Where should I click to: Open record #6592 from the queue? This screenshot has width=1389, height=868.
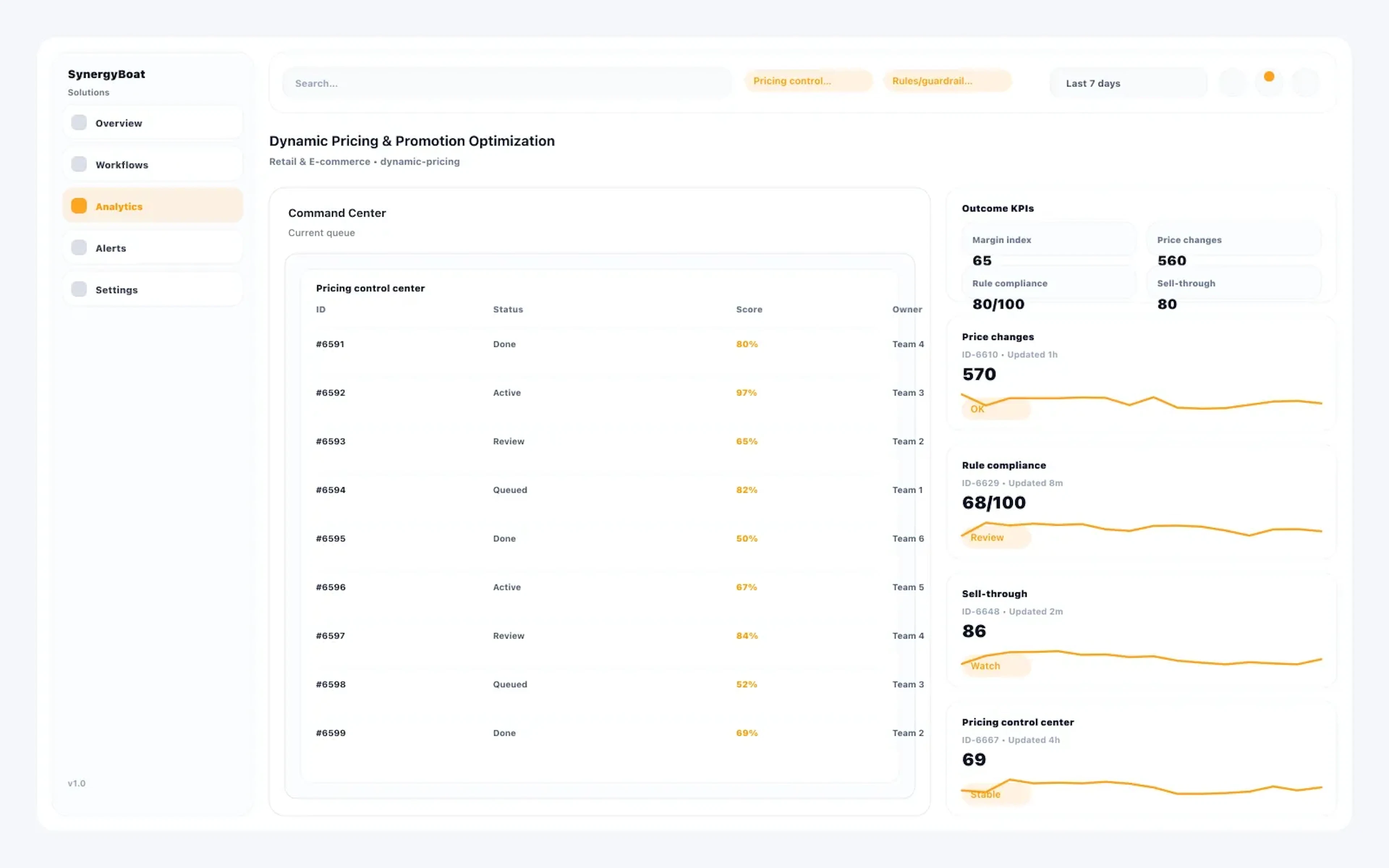point(331,393)
